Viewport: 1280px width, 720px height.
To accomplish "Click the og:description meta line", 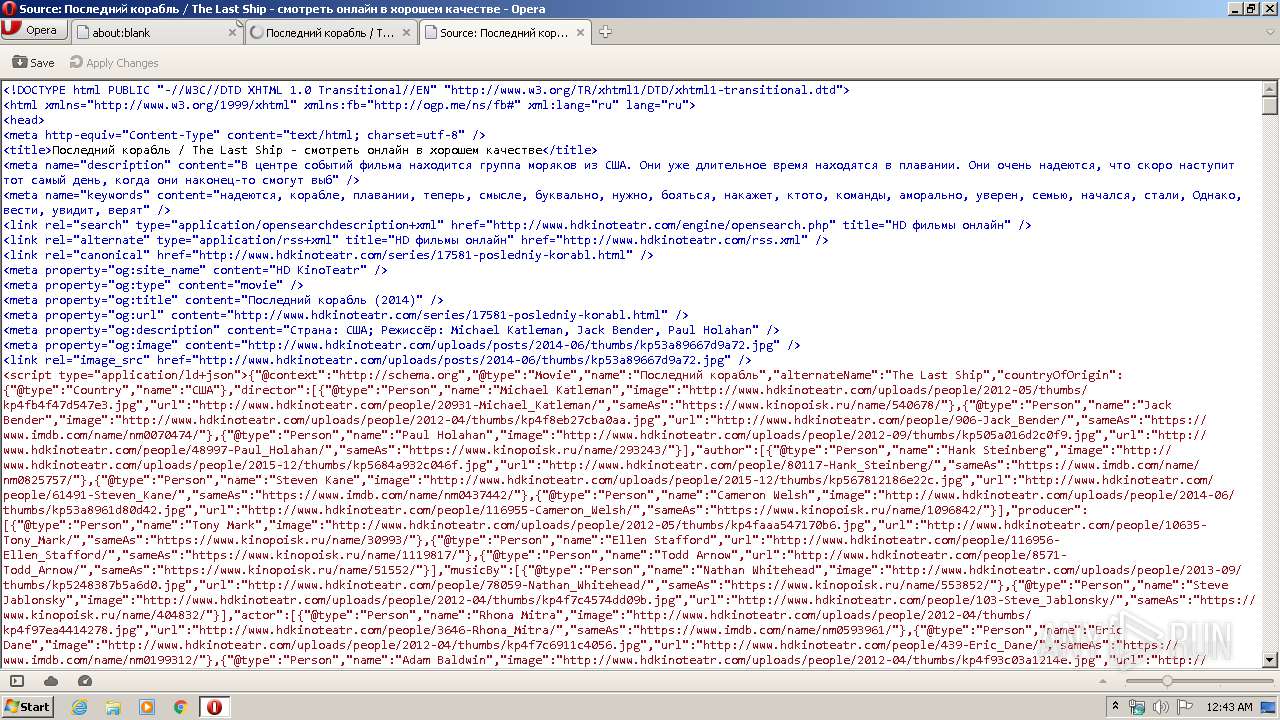I will click(x=392, y=330).
